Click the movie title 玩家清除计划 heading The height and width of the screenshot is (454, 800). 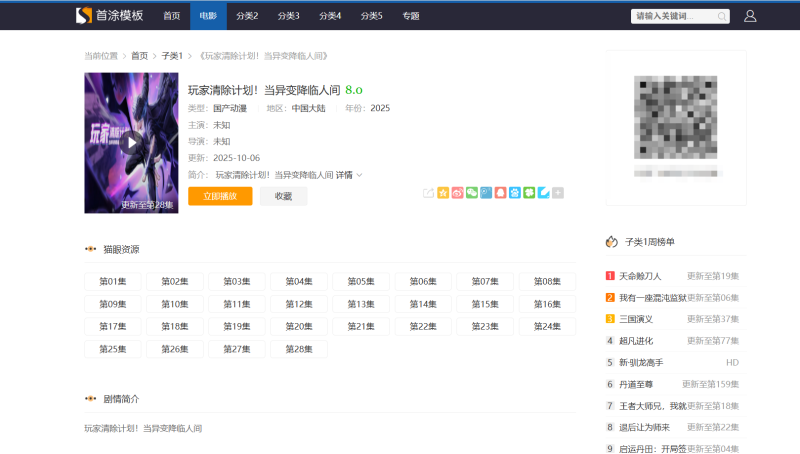tap(264, 90)
